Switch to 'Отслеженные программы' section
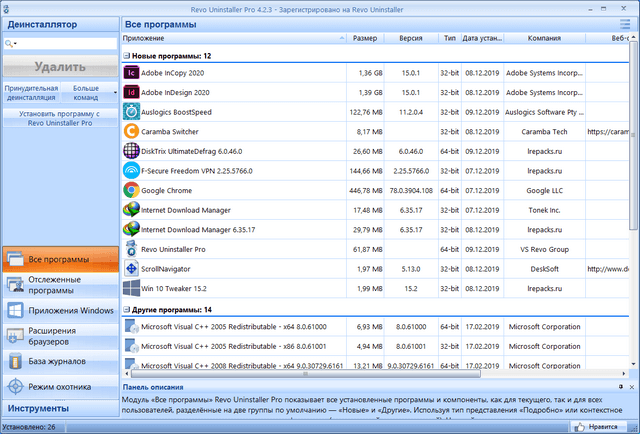Image resolution: width=640 pixels, height=434 pixels. point(60,285)
